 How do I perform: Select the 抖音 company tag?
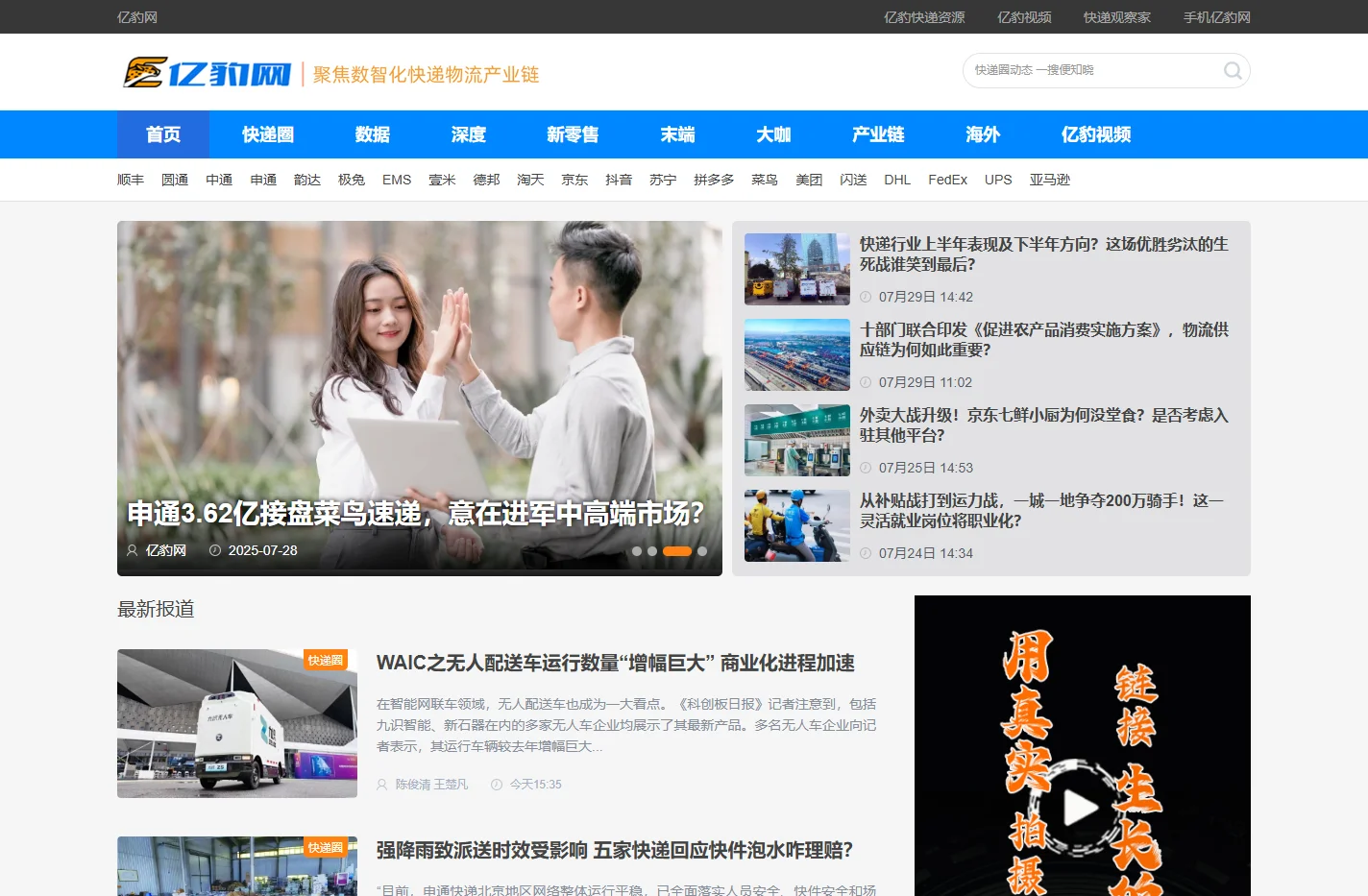pos(619,180)
